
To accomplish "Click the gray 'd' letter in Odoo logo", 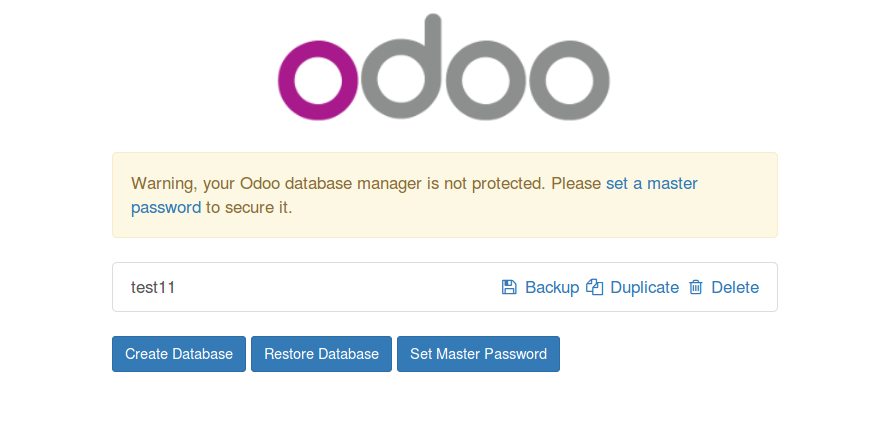I will tap(402, 67).
